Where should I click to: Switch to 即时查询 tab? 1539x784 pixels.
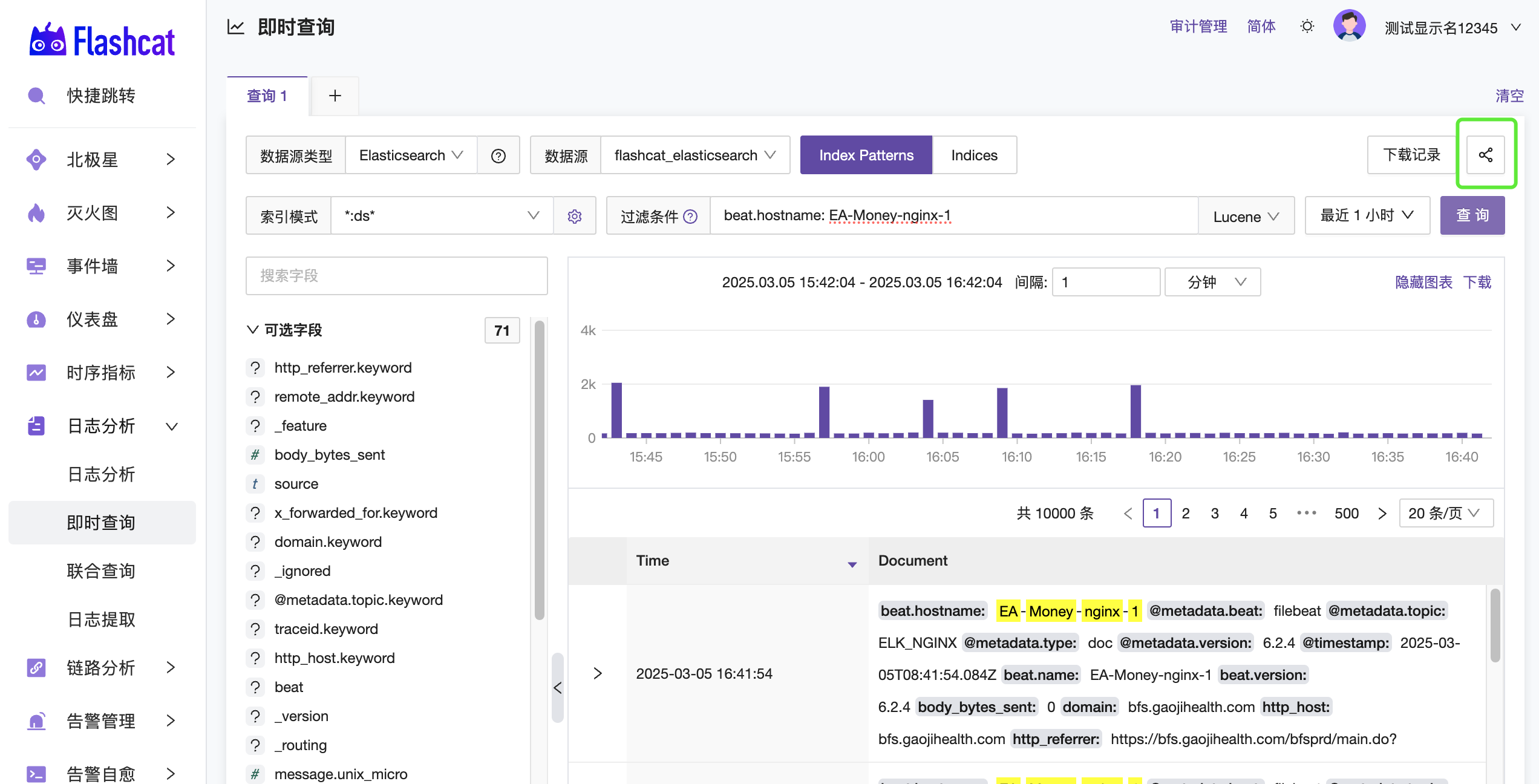point(100,522)
